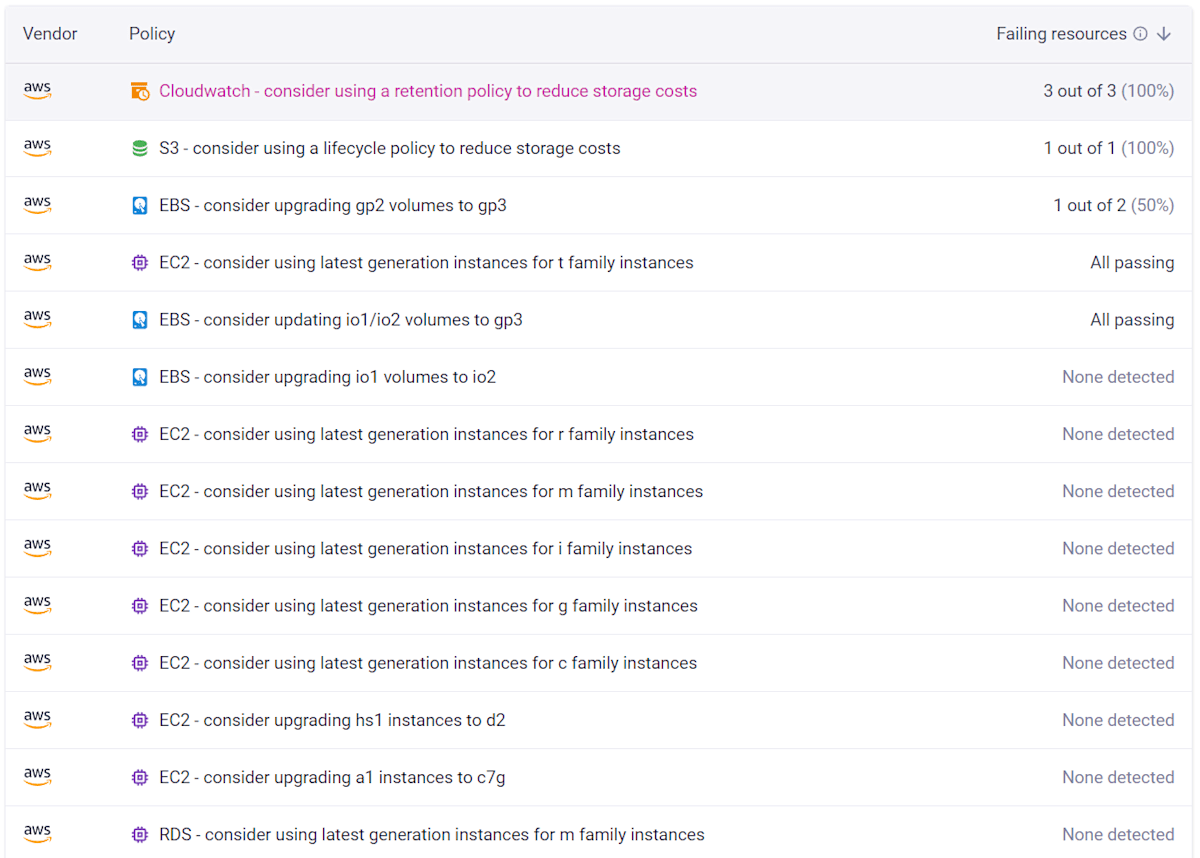This screenshot has height=858, width=1200.
Task: Click 'None detected' in the EC2 m family row
Action: coord(1118,491)
